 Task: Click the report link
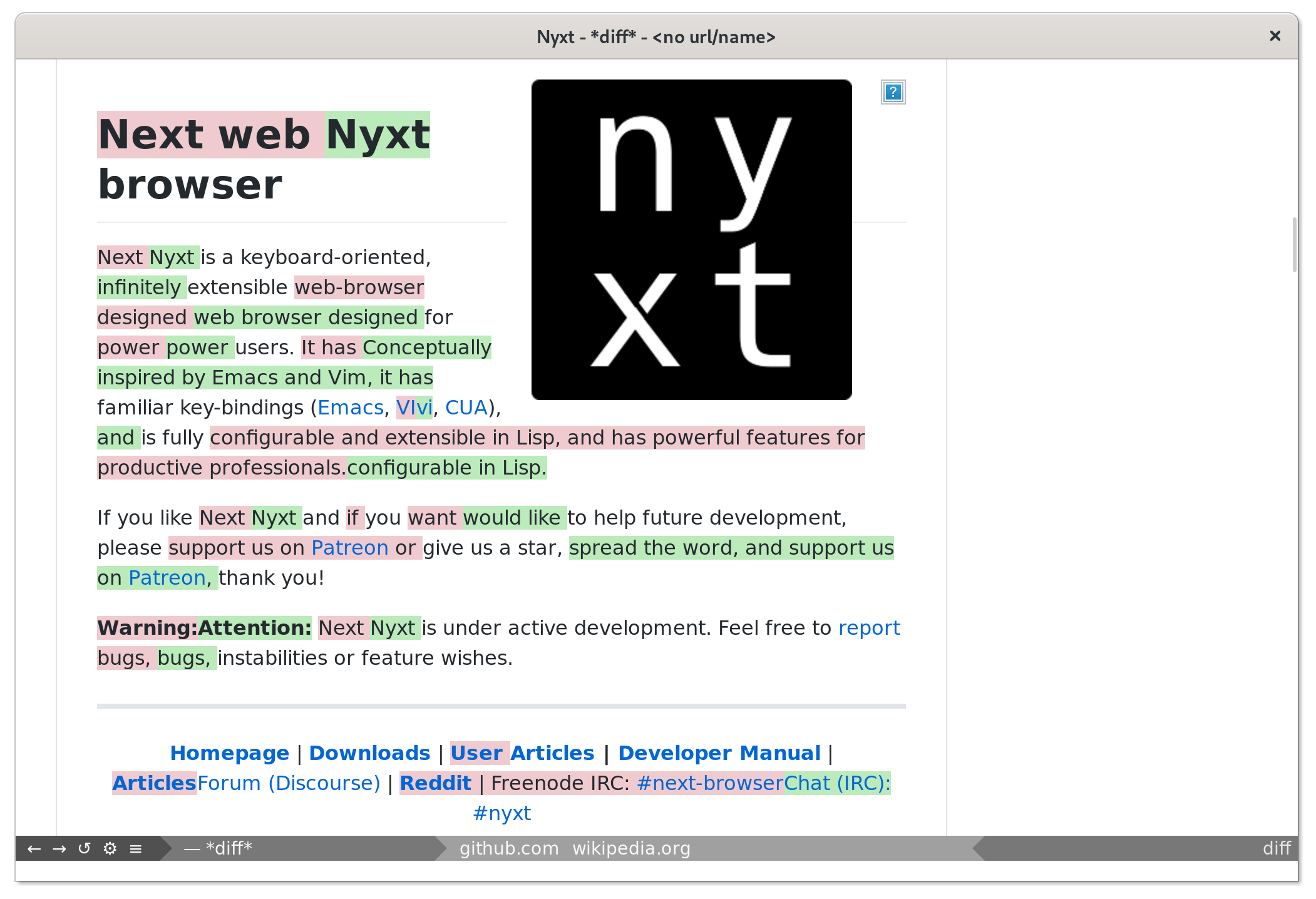868,628
